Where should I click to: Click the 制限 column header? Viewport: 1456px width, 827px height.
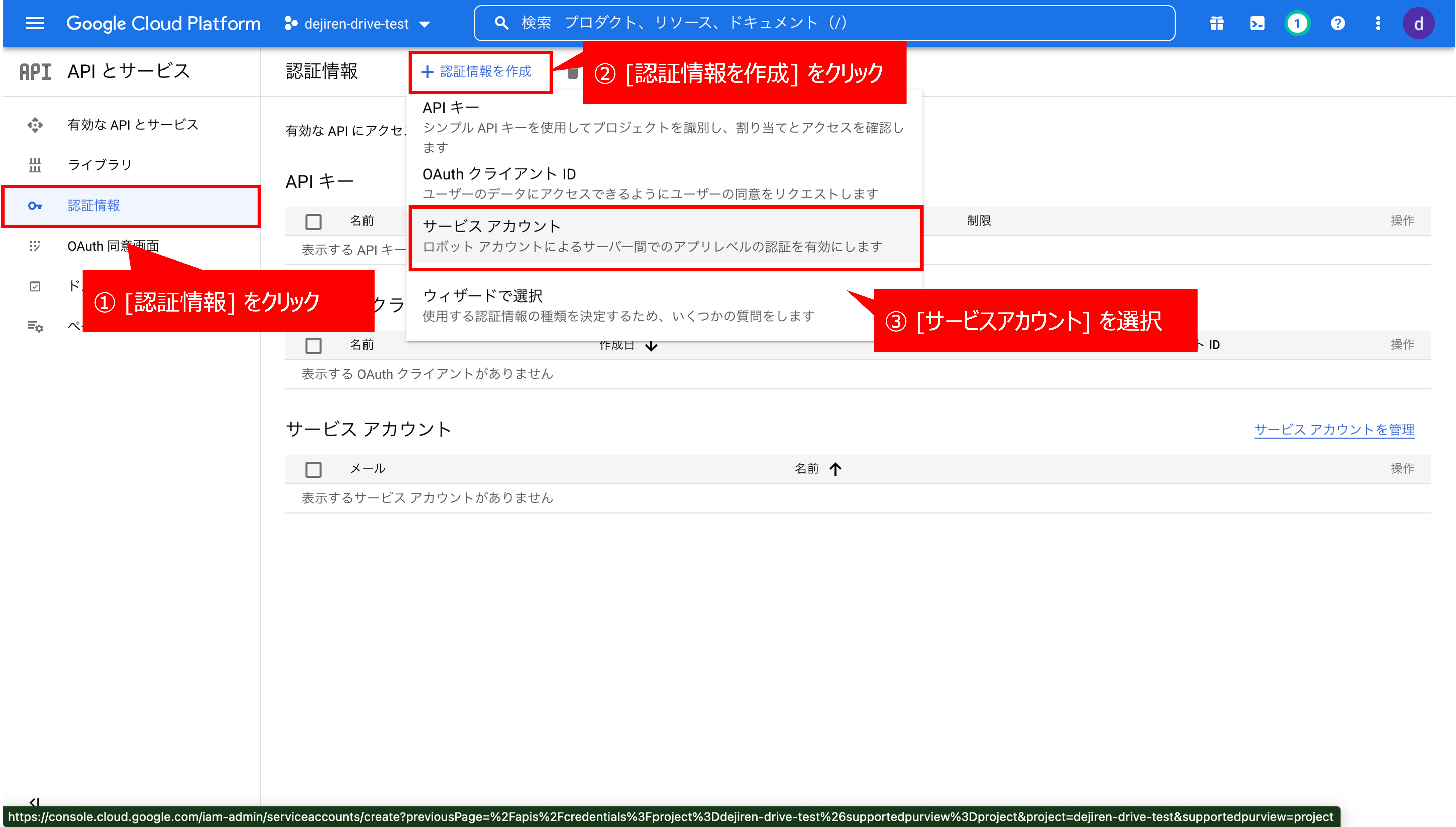click(x=979, y=221)
